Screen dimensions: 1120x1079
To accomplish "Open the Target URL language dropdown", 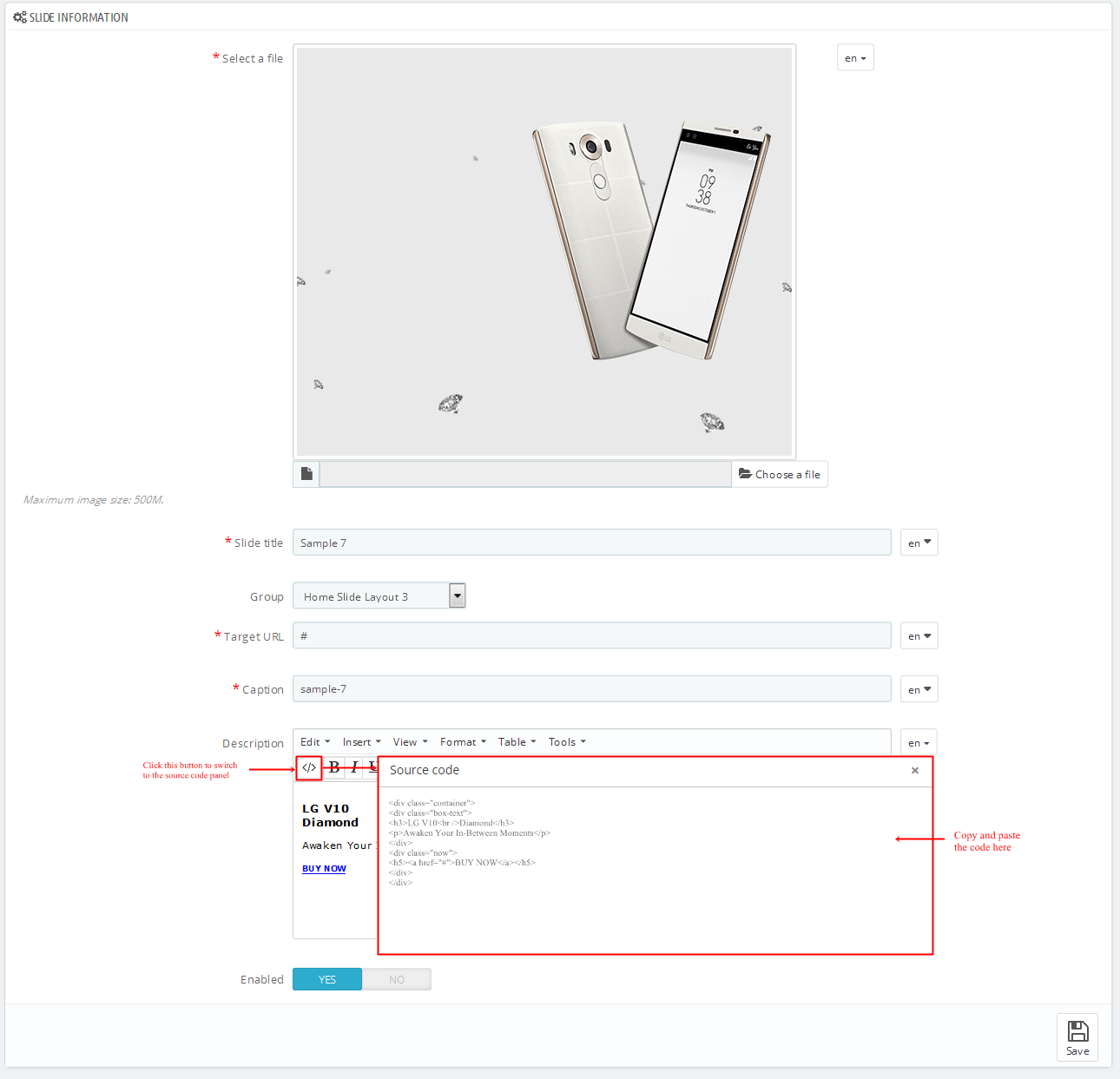I will [919, 635].
